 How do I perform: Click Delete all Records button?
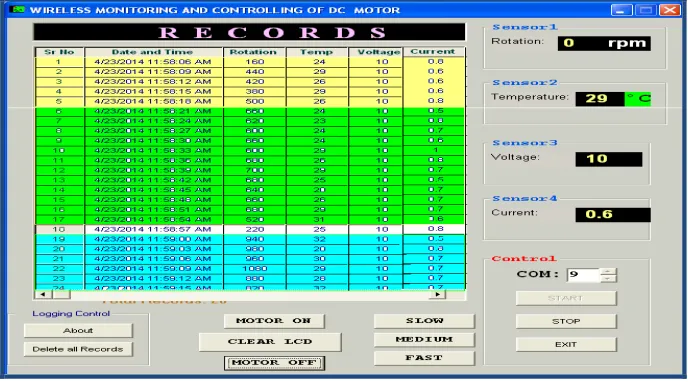pyautogui.click(x=78, y=349)
